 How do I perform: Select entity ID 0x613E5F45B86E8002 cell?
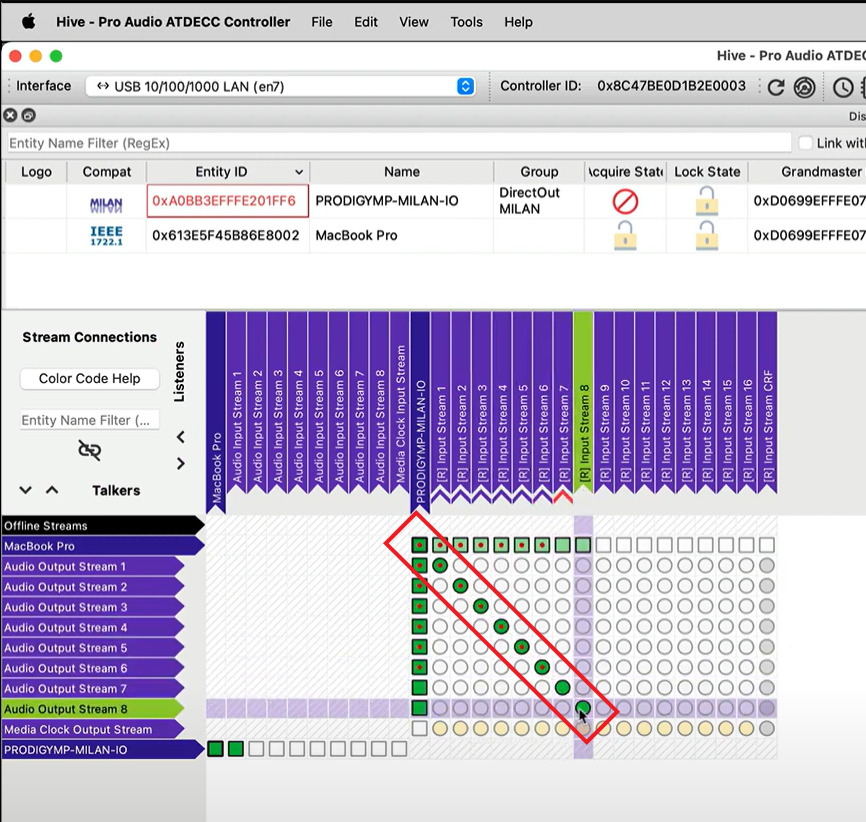[227, 235]
